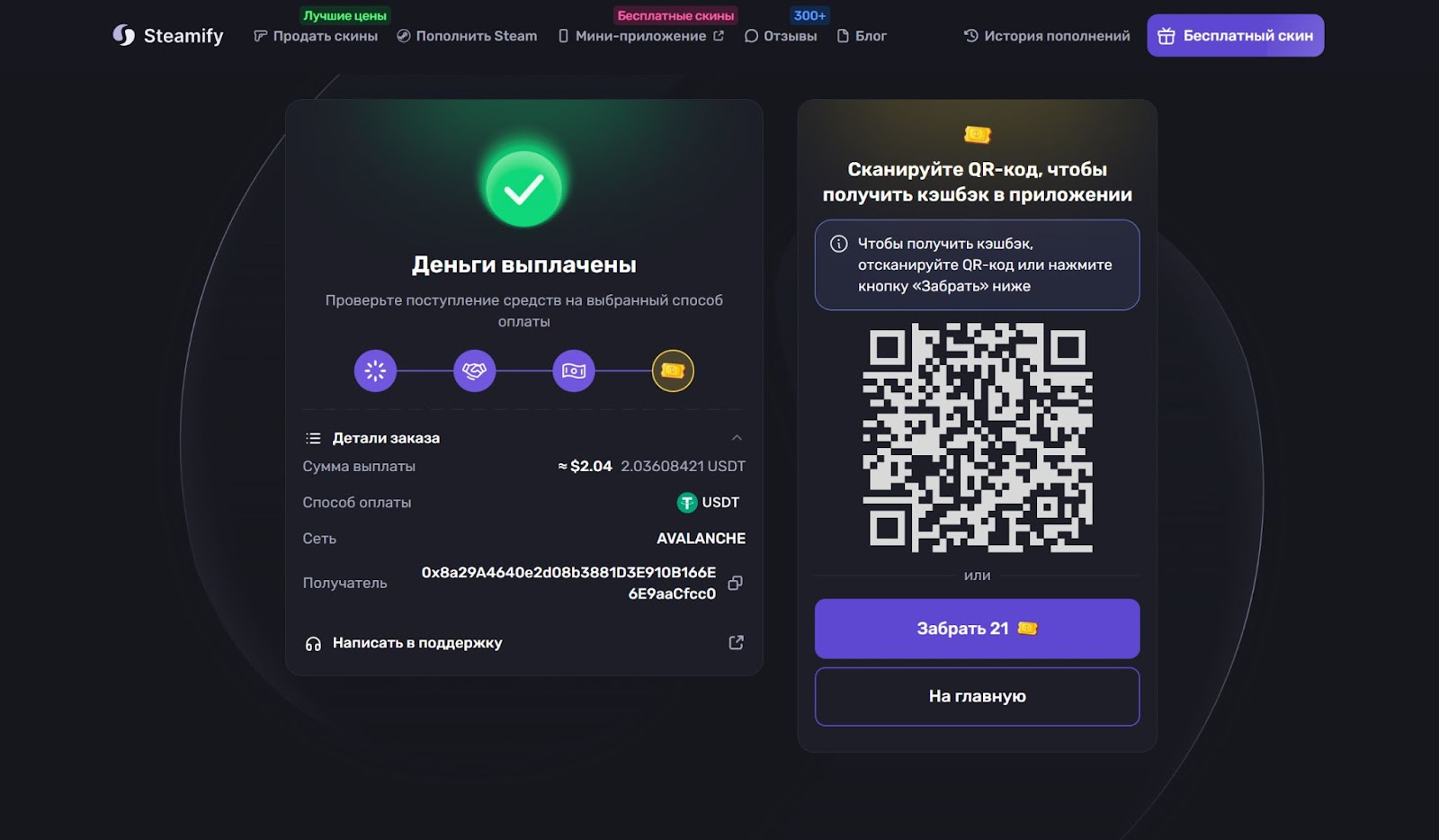Click the golden cashback ticket step icon
Viewport: 1439px width, 840px height.
[673, 371]
